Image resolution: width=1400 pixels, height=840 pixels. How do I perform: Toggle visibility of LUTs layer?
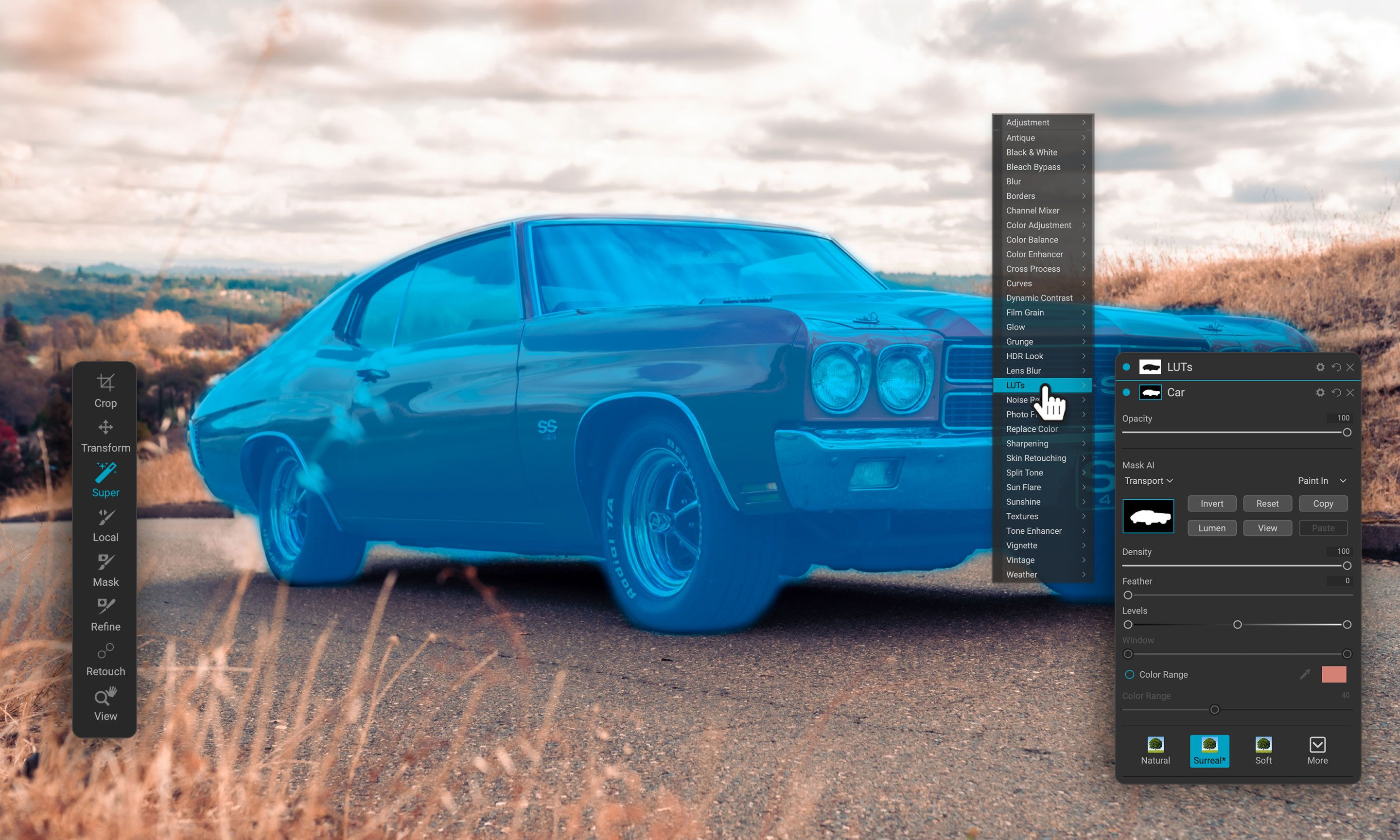point(1127,366)
